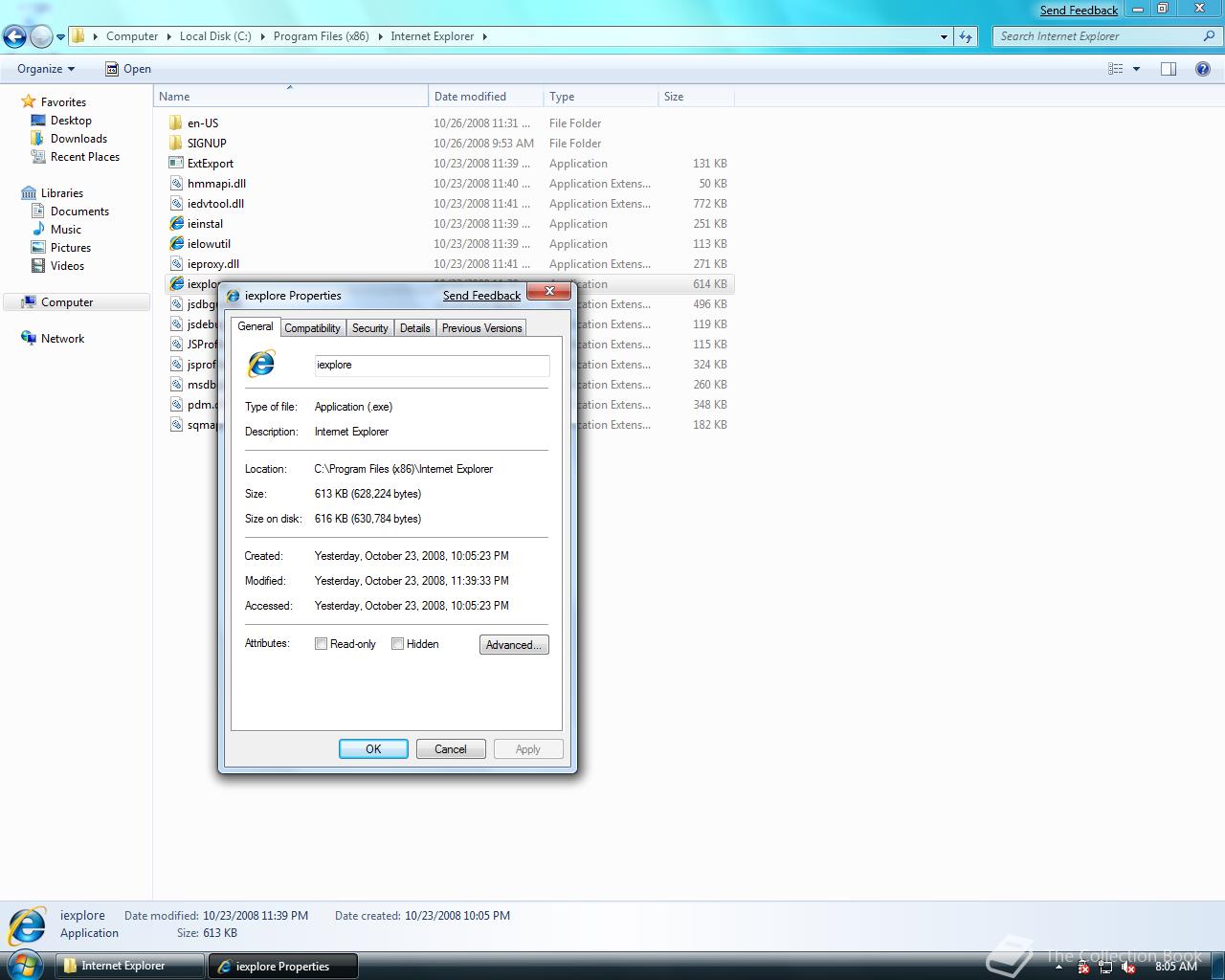Select the SIGNUP folder icon
Screen dimensions: 1225x980
click(176, 143)
